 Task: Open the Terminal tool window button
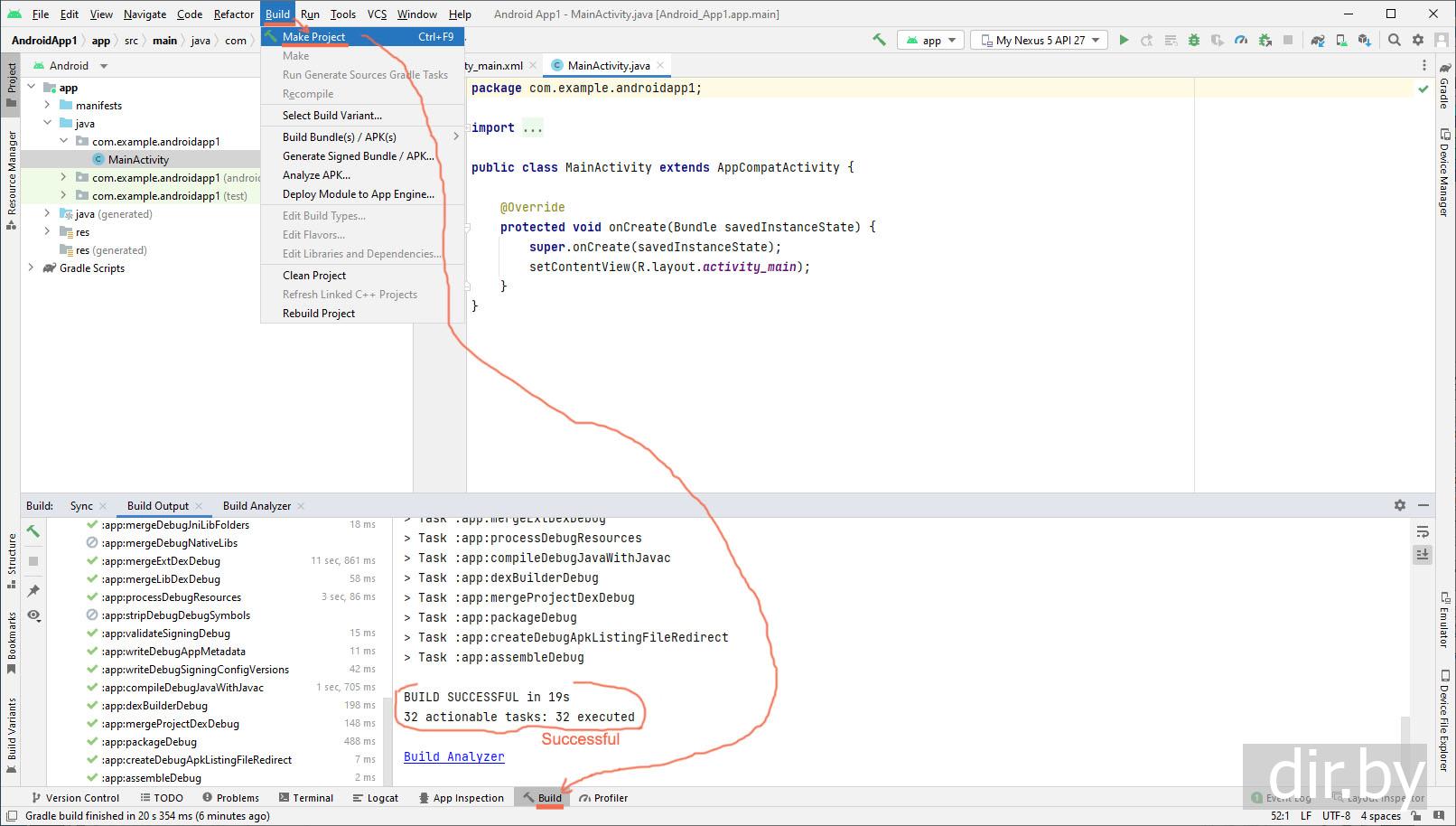point(306,798)
